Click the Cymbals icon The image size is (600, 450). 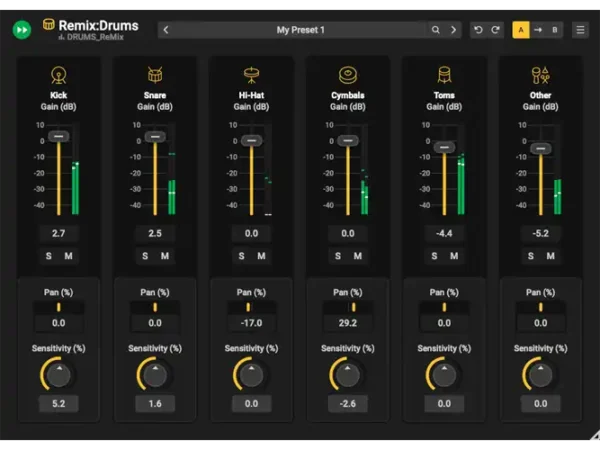tap(348, 75)
